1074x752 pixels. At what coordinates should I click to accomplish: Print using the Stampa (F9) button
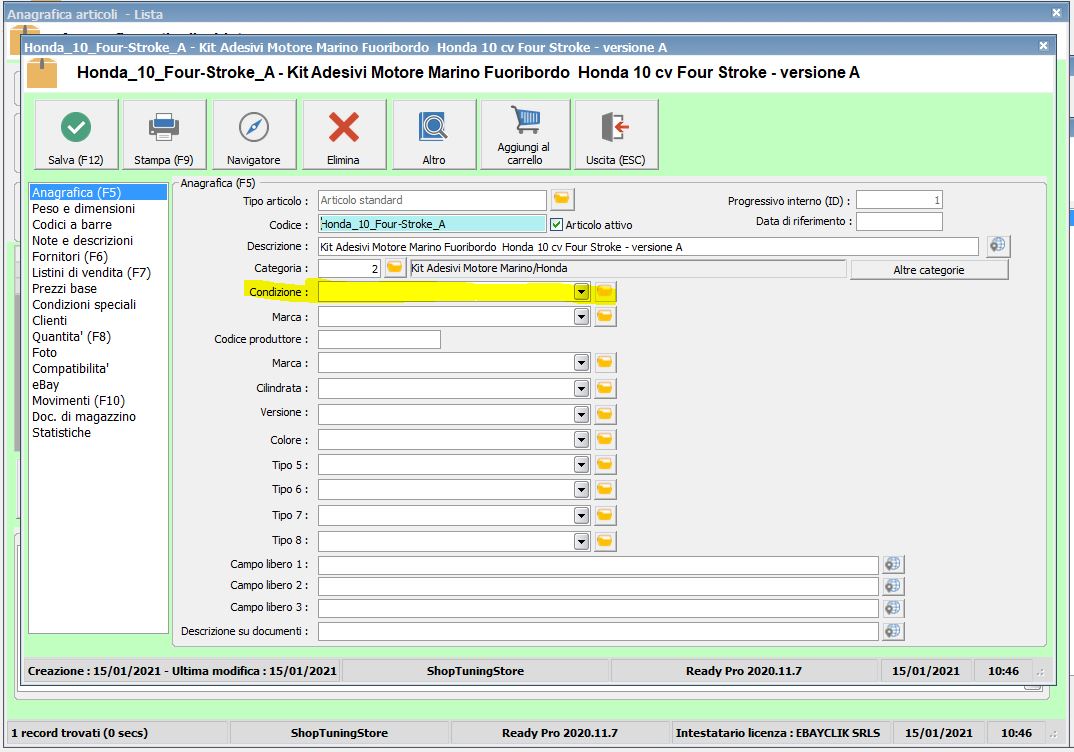164,134
